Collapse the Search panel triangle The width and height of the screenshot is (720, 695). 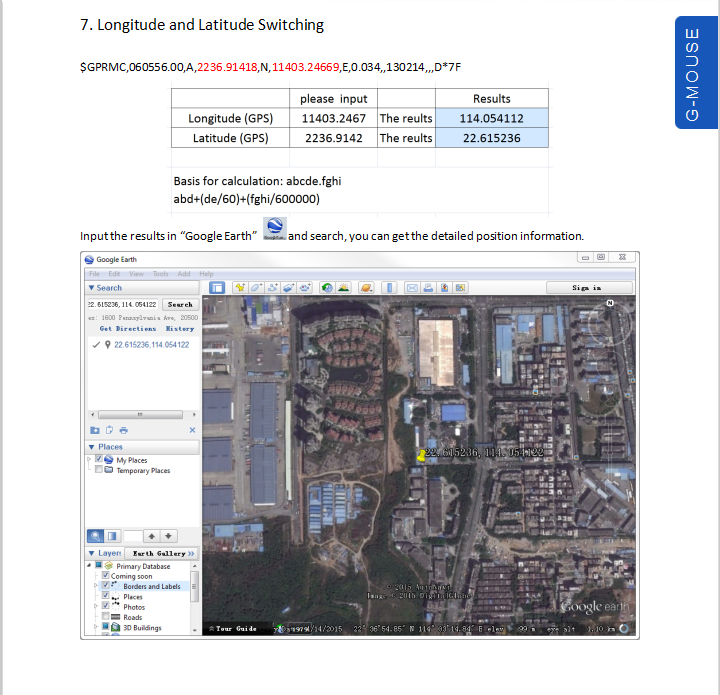click(91, 288)
